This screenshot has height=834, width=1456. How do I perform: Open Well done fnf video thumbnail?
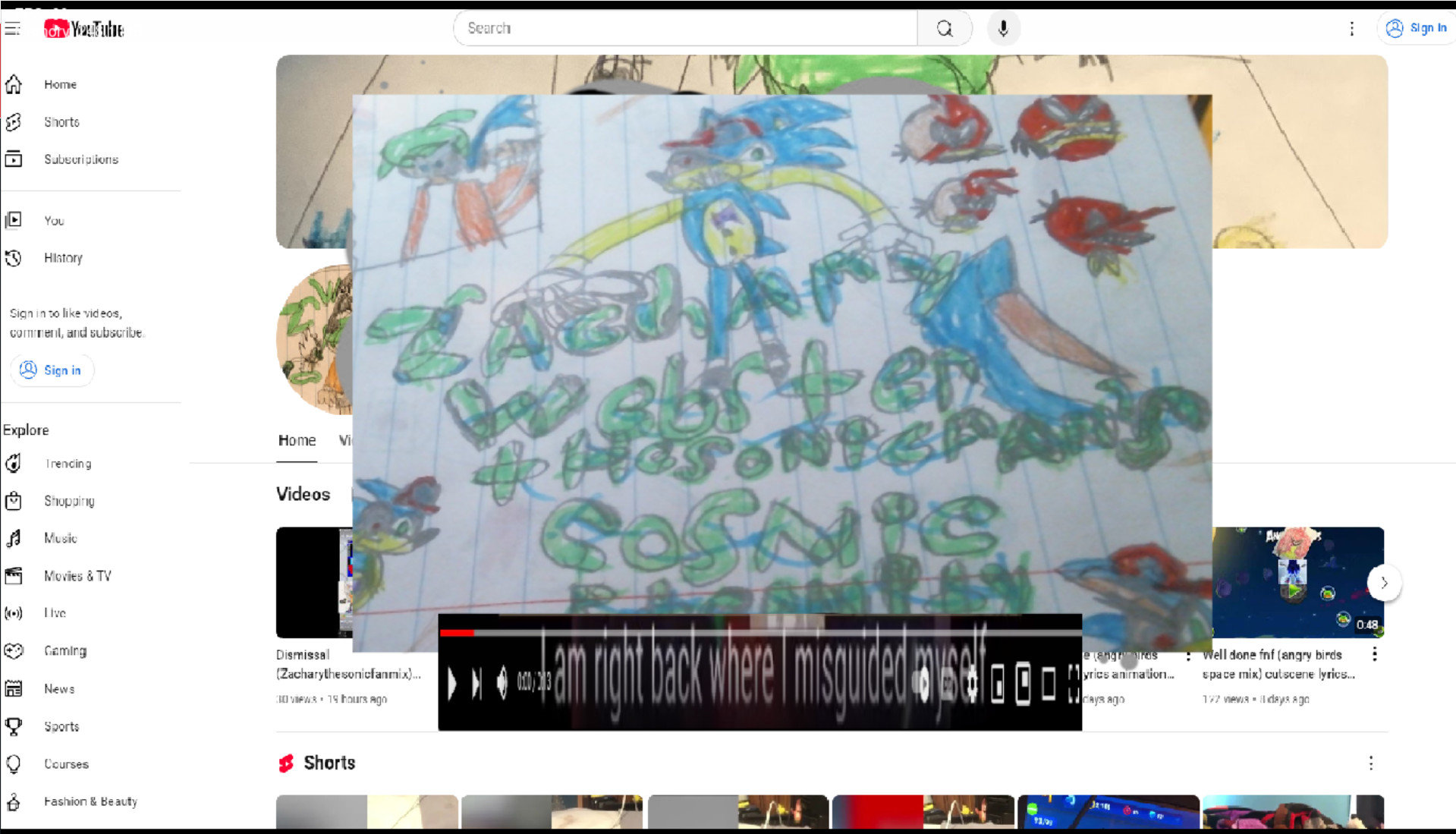pos(1298,583)
